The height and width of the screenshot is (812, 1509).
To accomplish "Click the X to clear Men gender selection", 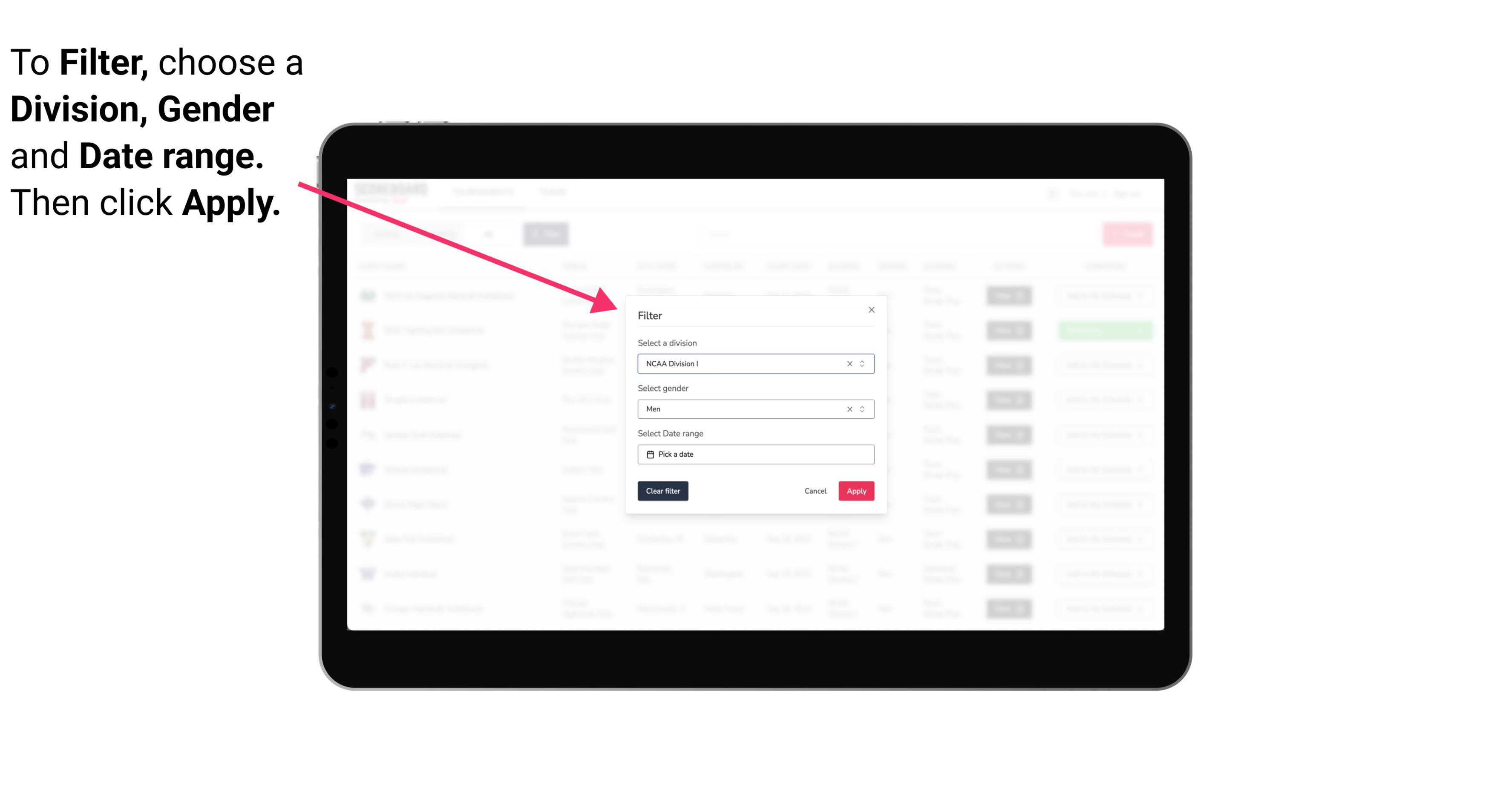I will [x=849, y=409].
